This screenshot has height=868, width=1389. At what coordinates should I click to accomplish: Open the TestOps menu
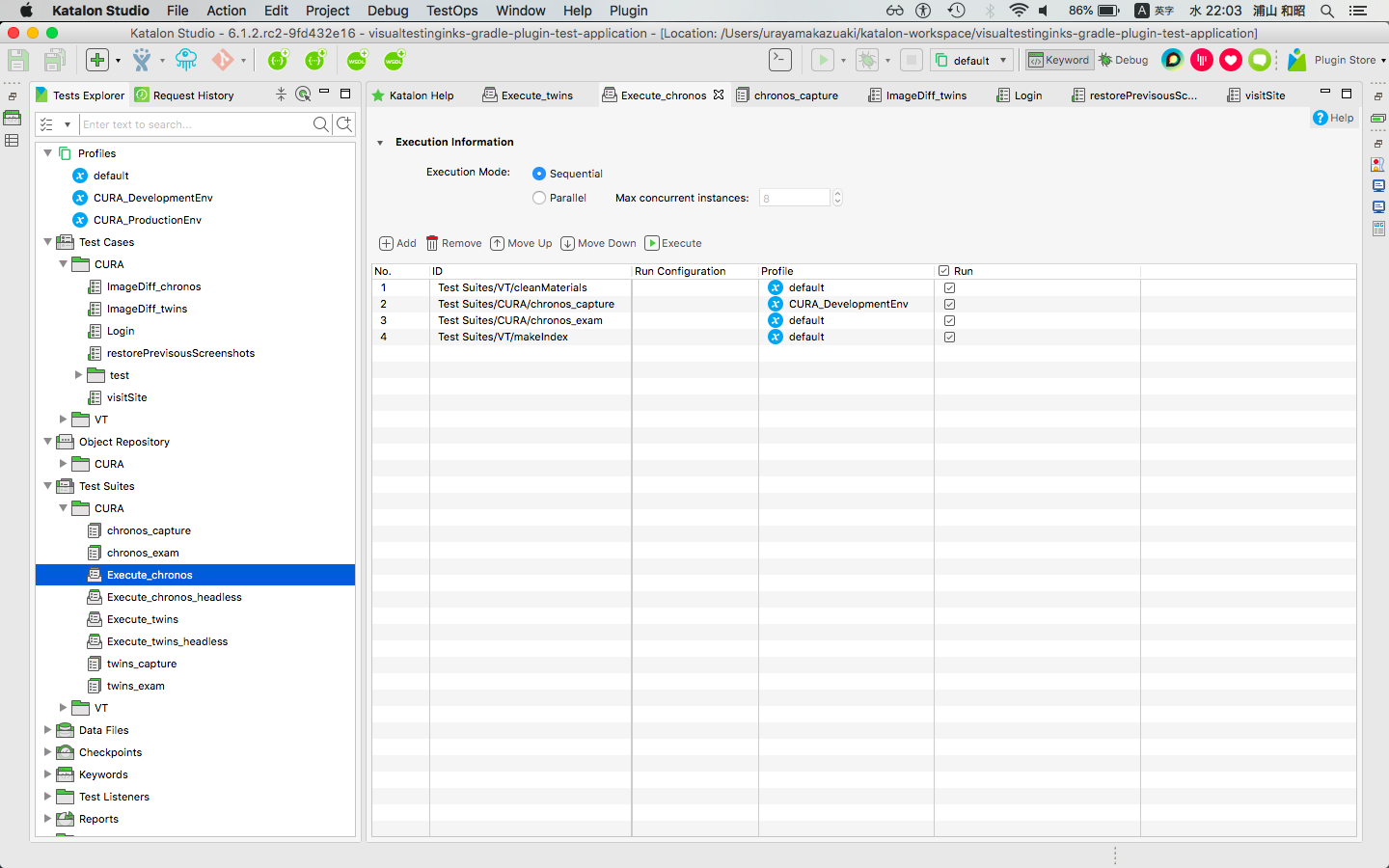pyautogui.click(x=451, y=11)
